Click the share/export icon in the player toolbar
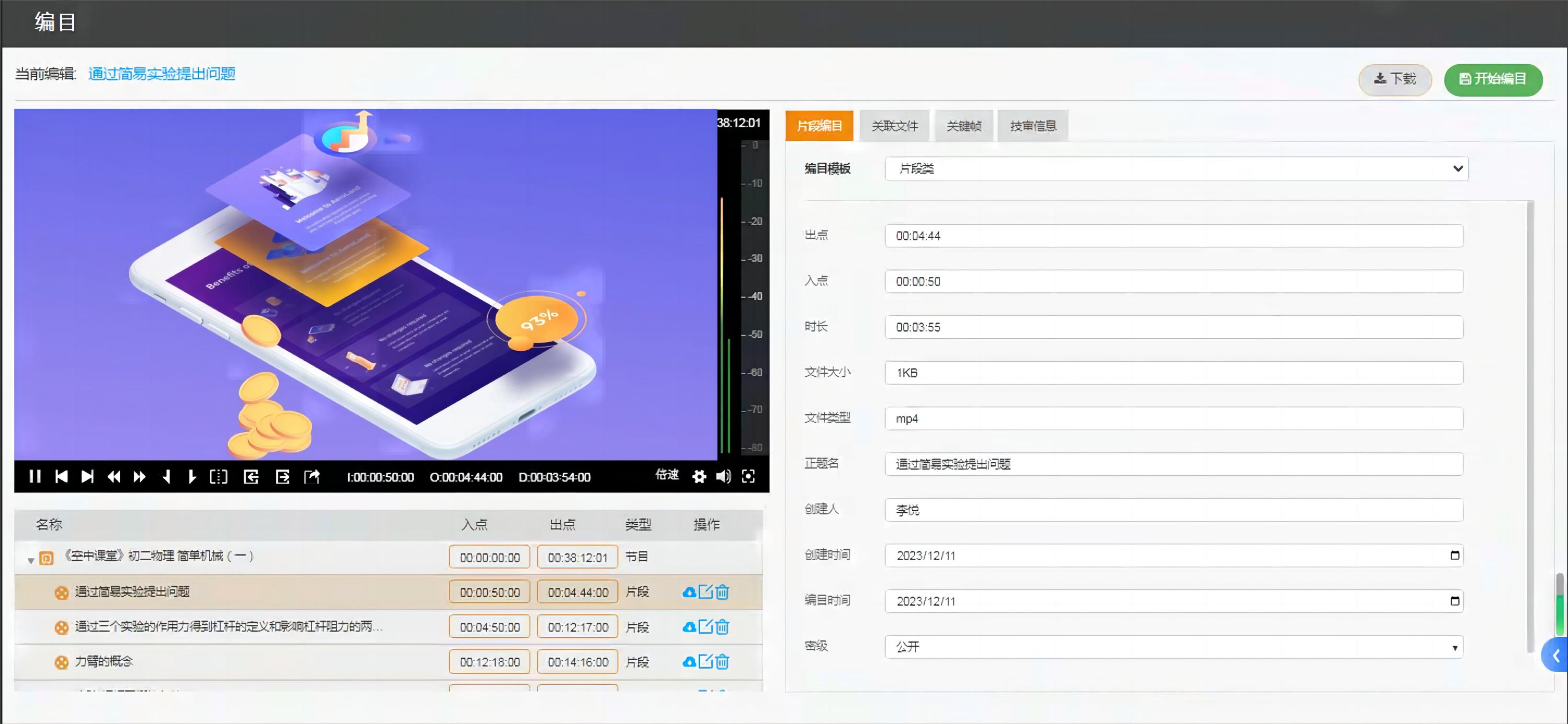Image resolution: width=1568 pixels, height=724 pixels. tap(312, 477)
